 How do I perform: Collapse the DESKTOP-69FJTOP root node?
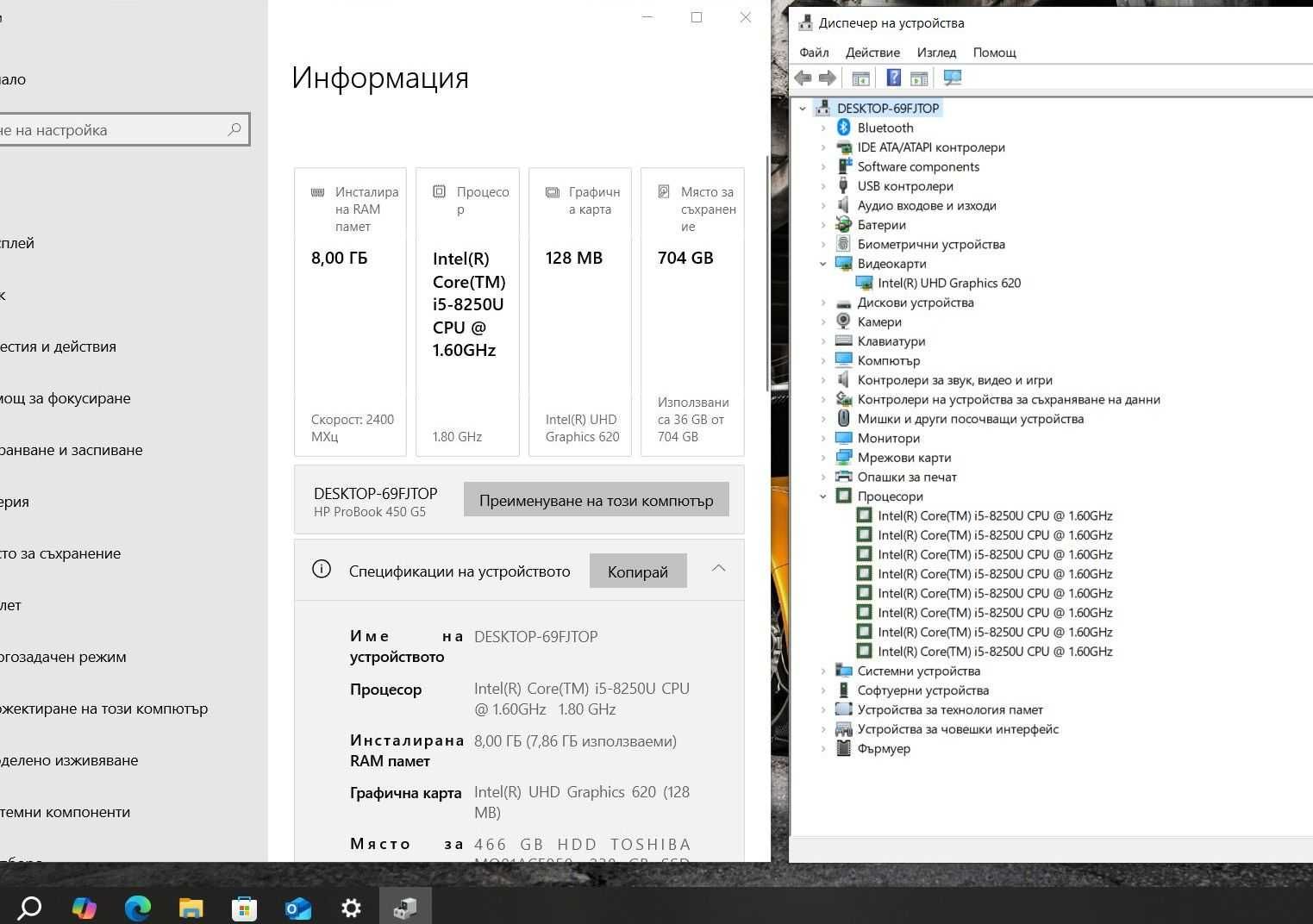pyautogui.click(x=803, y=109)
